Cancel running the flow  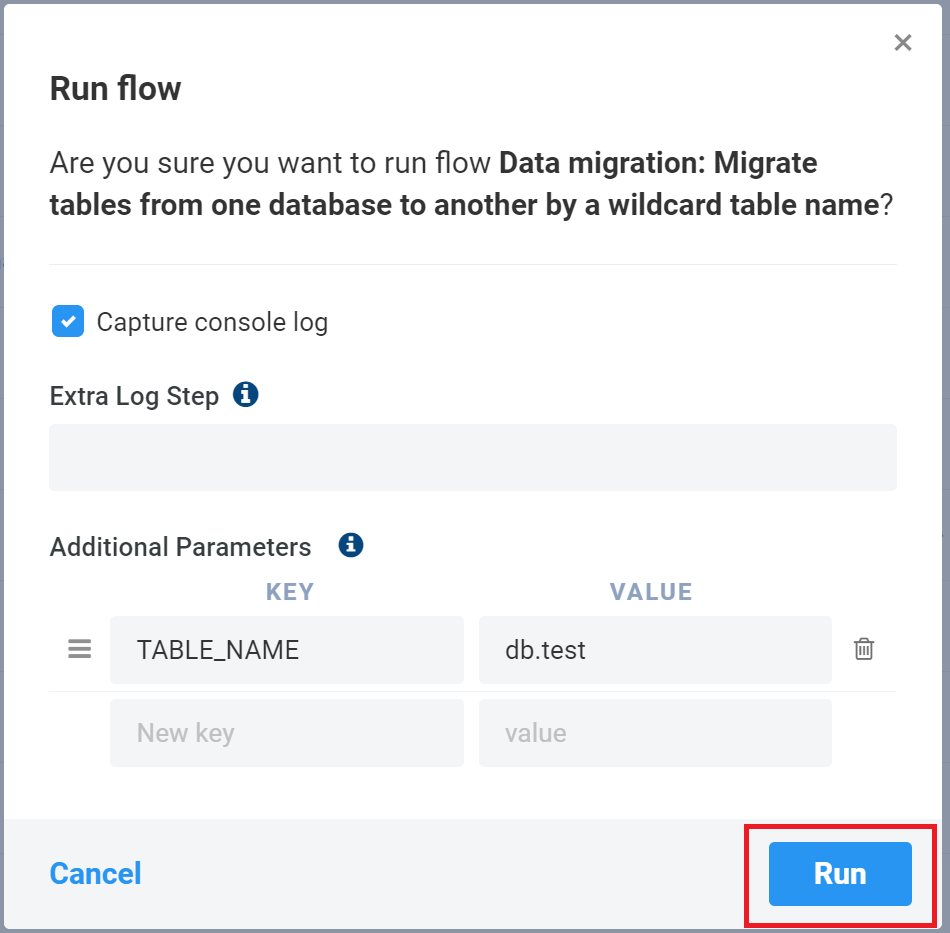(95, 874)
